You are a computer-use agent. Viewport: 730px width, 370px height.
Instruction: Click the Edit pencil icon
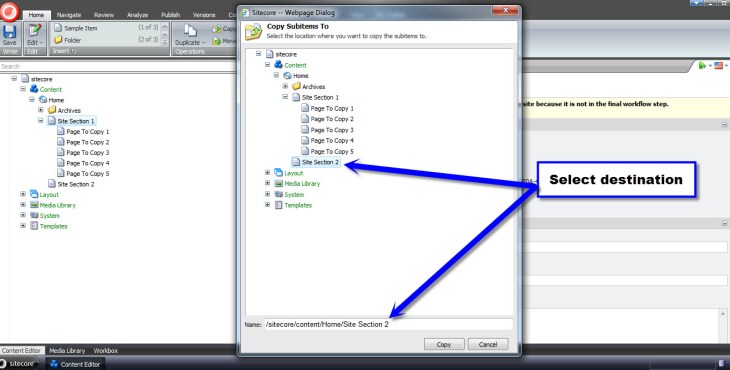pyautogui.click(x=34, y=31)
